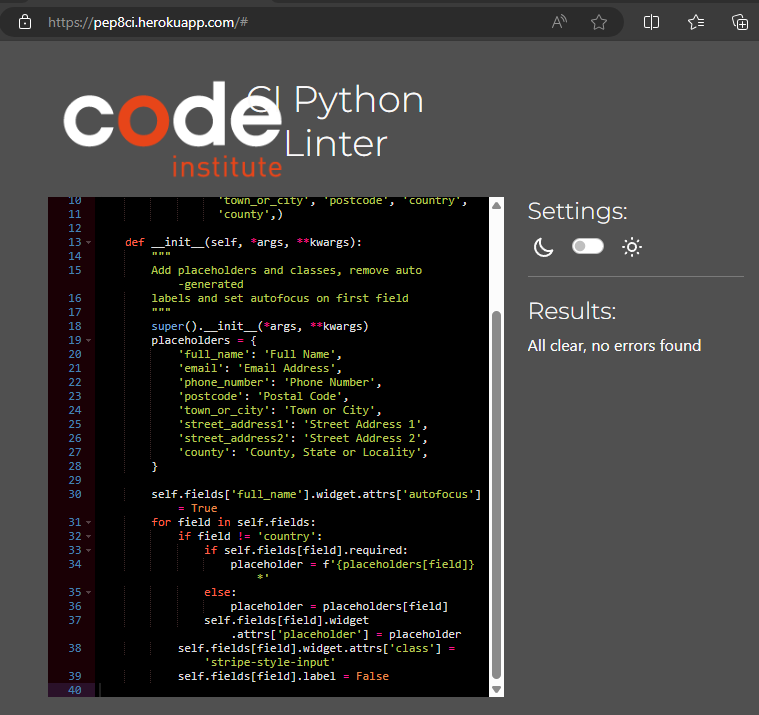Screen dimensions: 759x715
Task: Click the 'True' value after line 30
Action: (204, 508)
